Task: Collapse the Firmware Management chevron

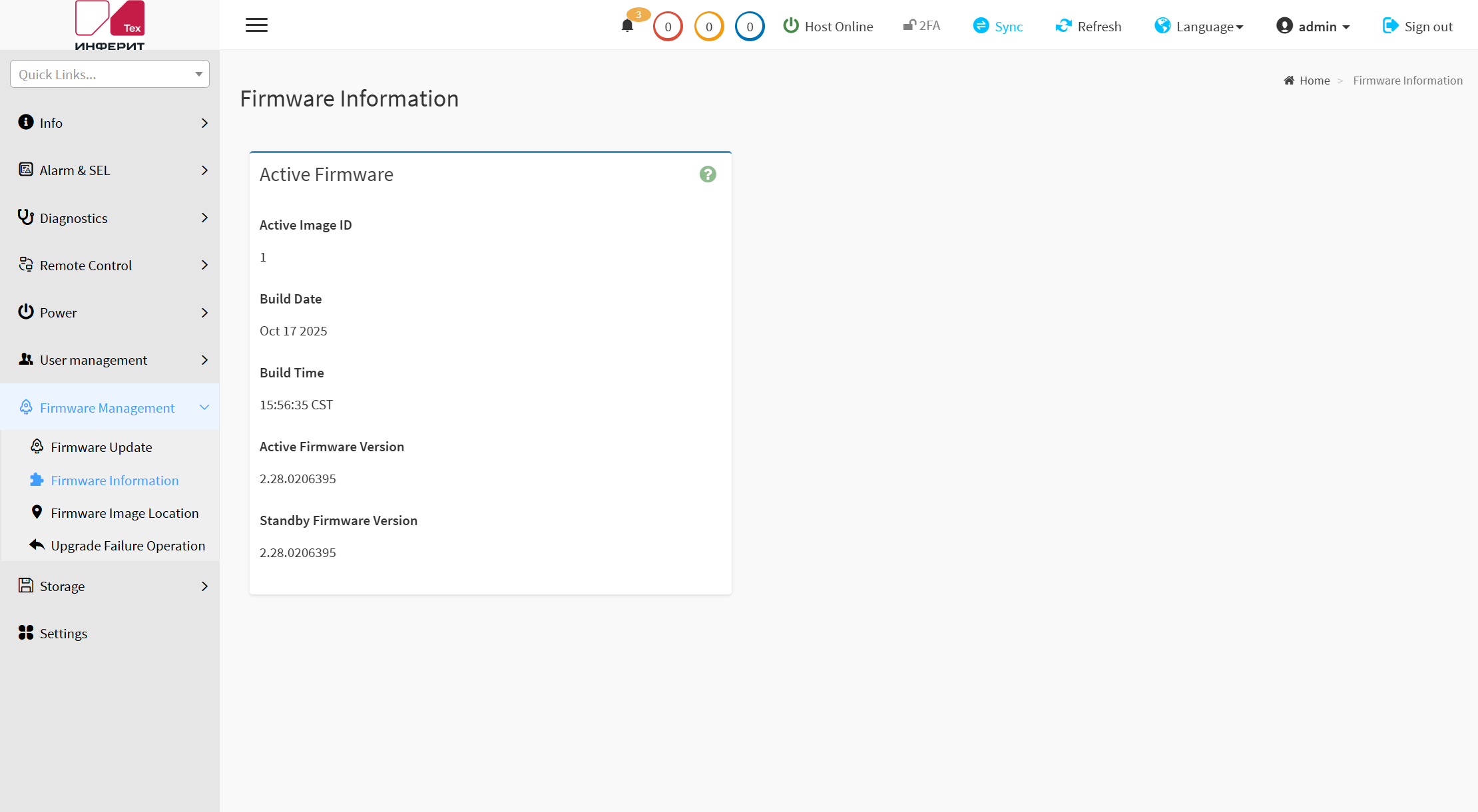Action: [x=204, y=407]
